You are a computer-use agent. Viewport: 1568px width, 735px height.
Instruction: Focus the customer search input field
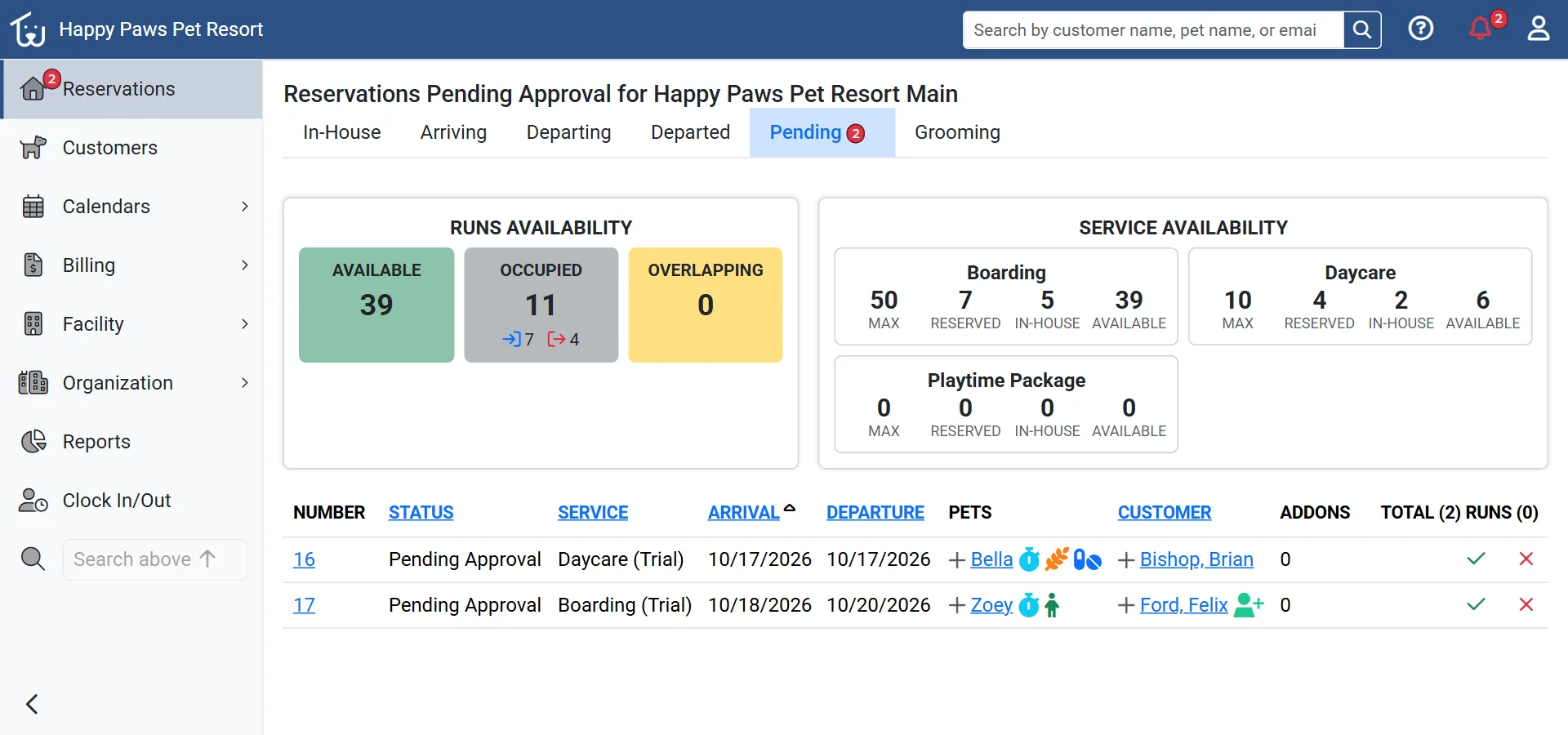[x=1153, y=30]
